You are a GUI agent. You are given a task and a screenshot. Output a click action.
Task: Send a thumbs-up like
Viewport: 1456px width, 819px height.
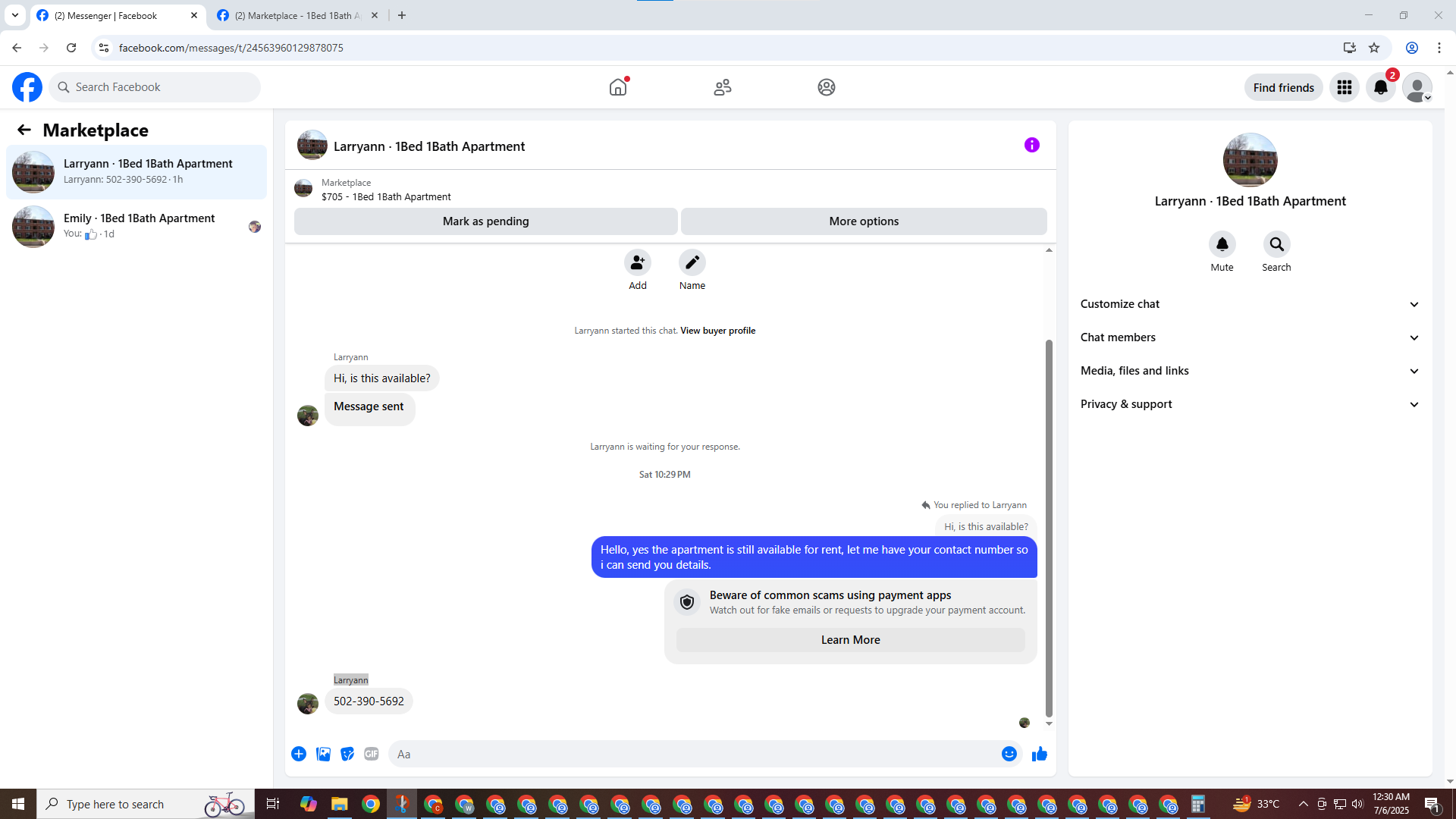1039,754
